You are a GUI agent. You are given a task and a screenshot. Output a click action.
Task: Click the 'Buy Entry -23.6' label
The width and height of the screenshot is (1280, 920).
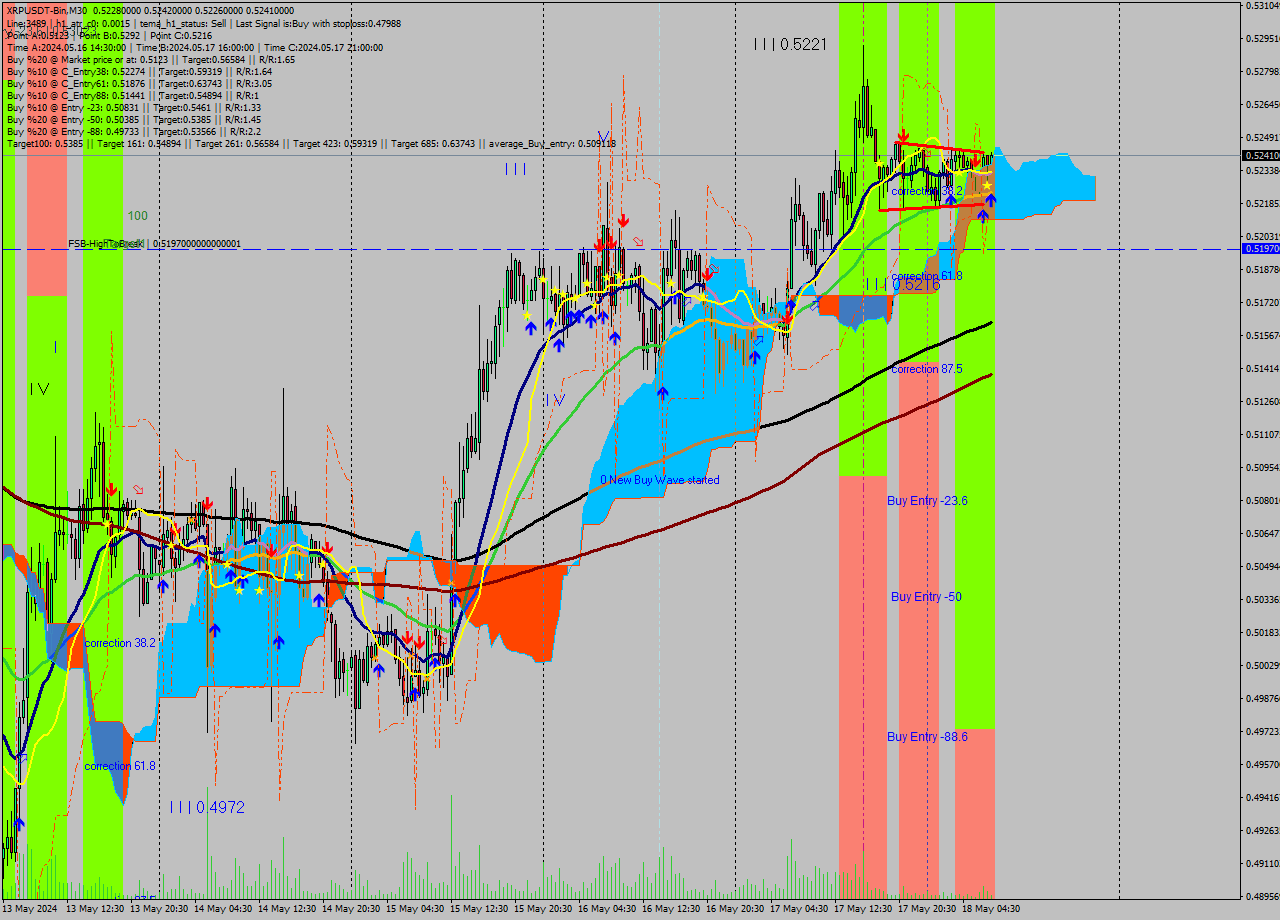point(927,500)
